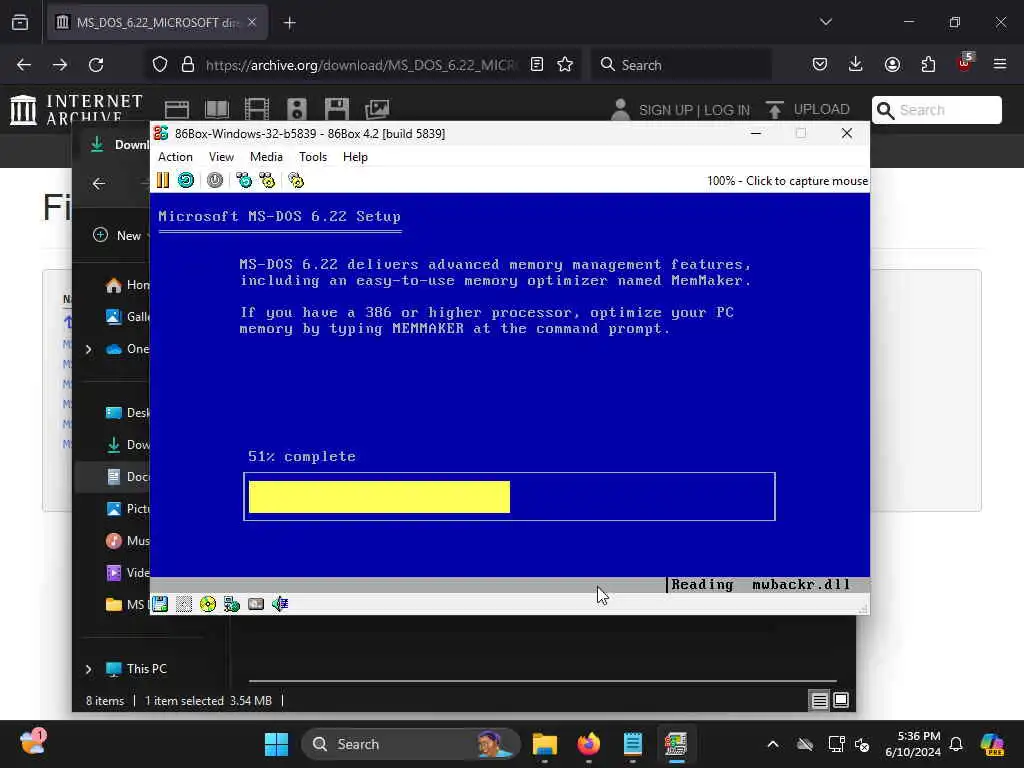The height and width of the screenshot is (768, 1024).
Task: Open the Firefox downloads panel
Action: click(856, 64)
